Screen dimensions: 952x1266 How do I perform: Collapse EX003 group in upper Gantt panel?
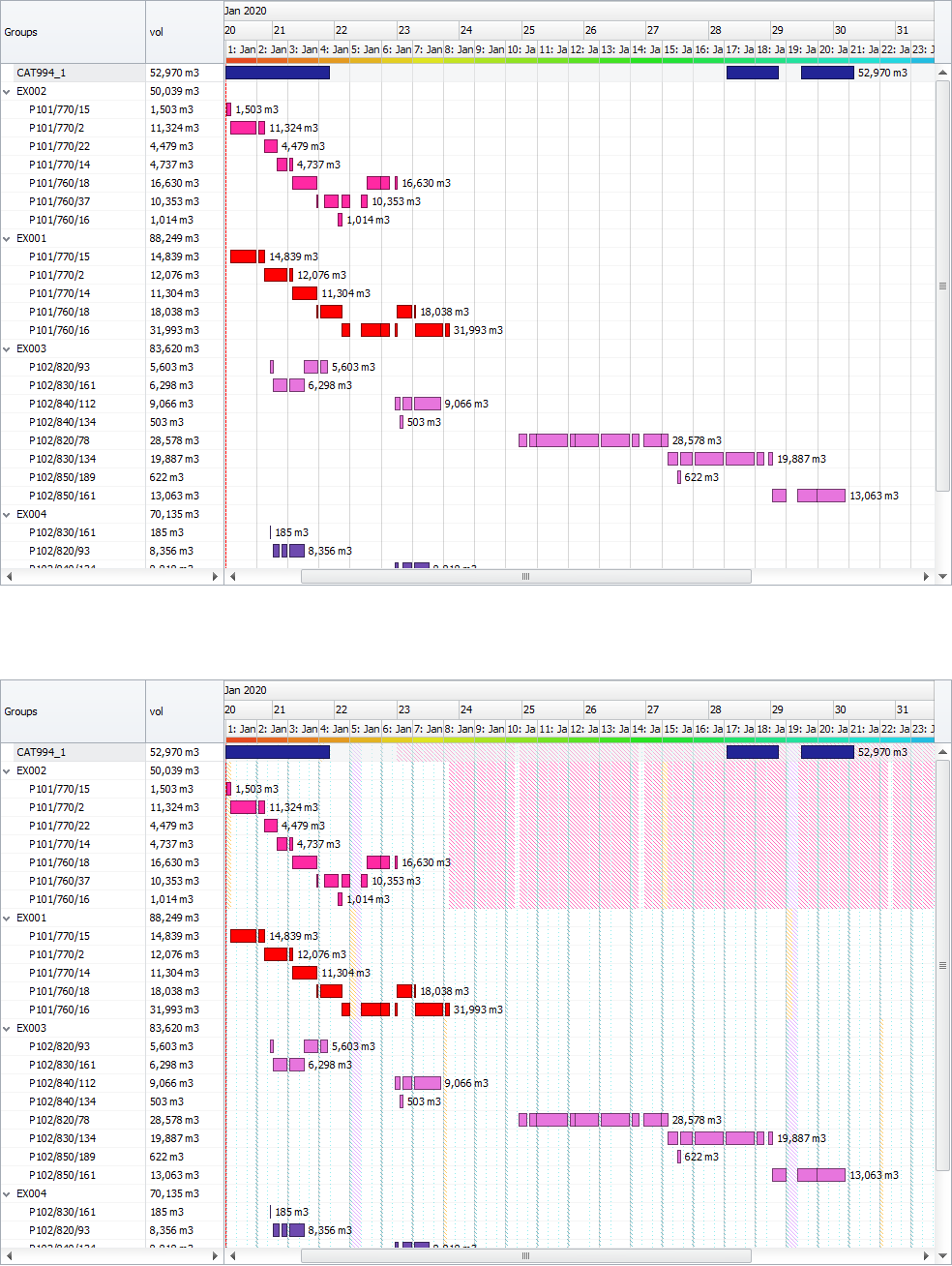pyautogui.click(x=7, y=349)
